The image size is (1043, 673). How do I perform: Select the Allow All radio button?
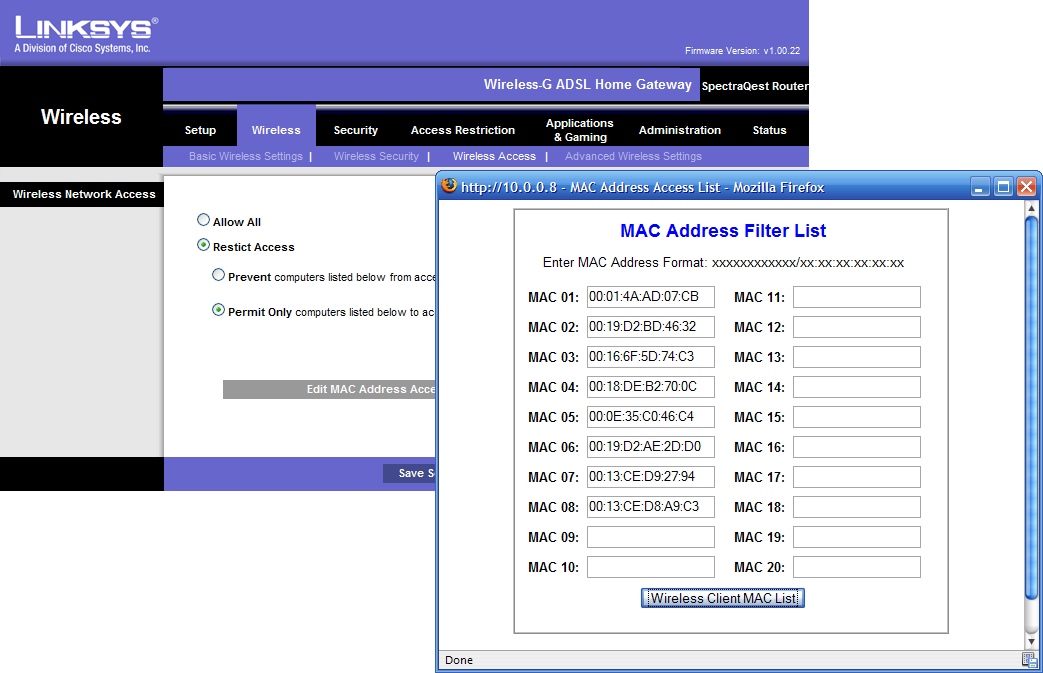coord(204,221)
